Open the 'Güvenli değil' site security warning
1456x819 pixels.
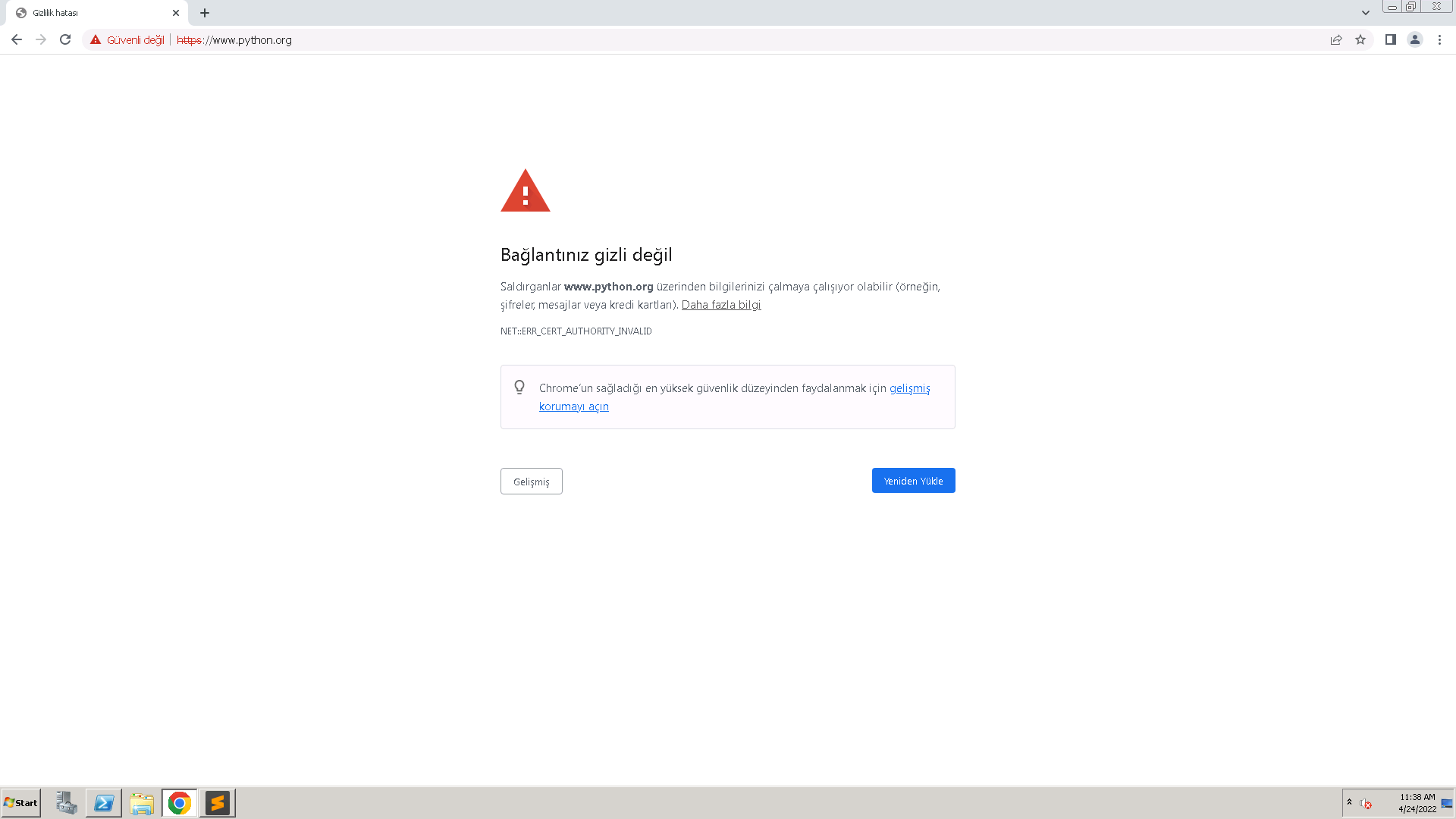point(127,40)
